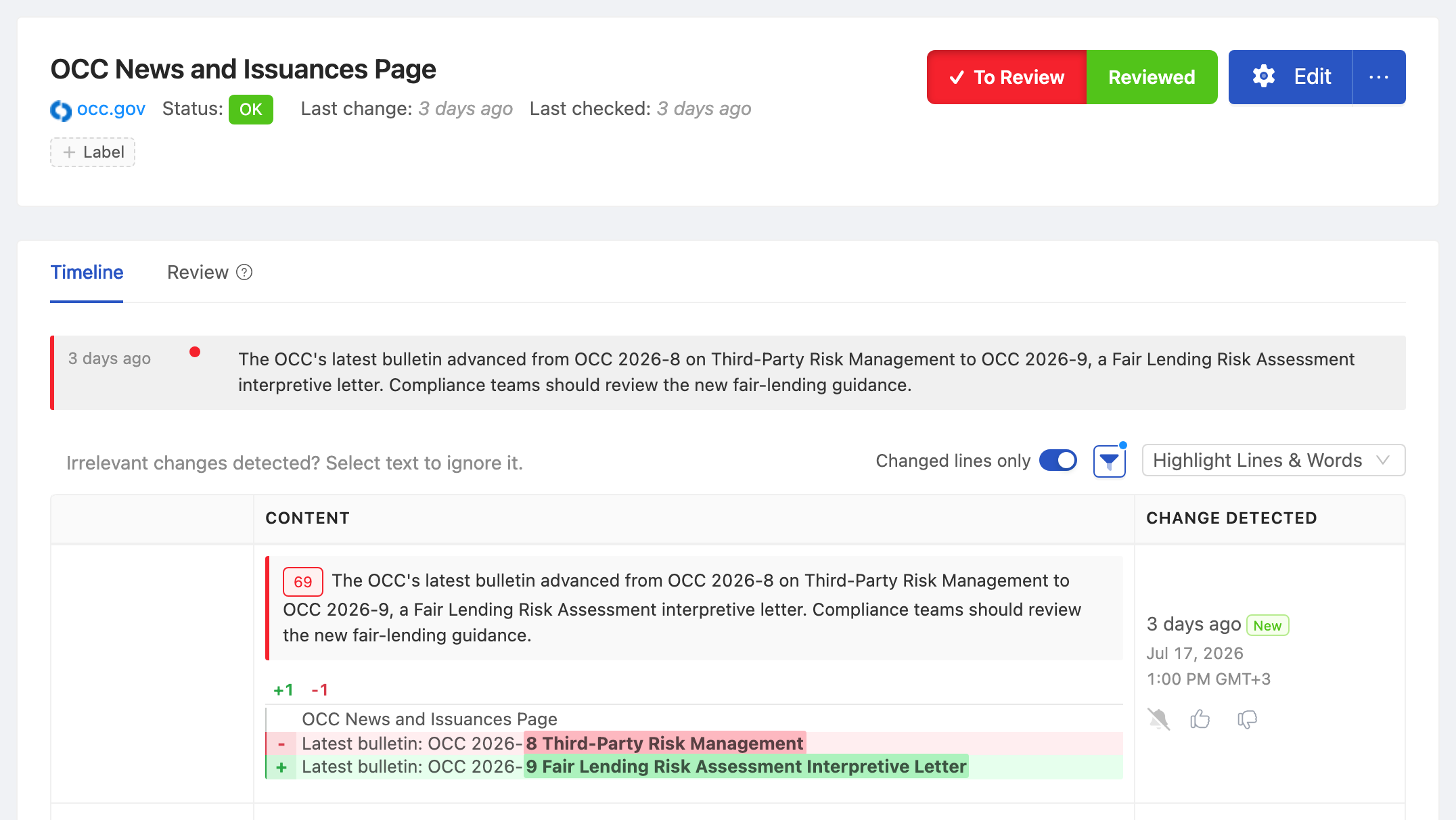Click the -1 removed lines counter
This screenshot has height=820, width=1456.
(x=319, y=690)
